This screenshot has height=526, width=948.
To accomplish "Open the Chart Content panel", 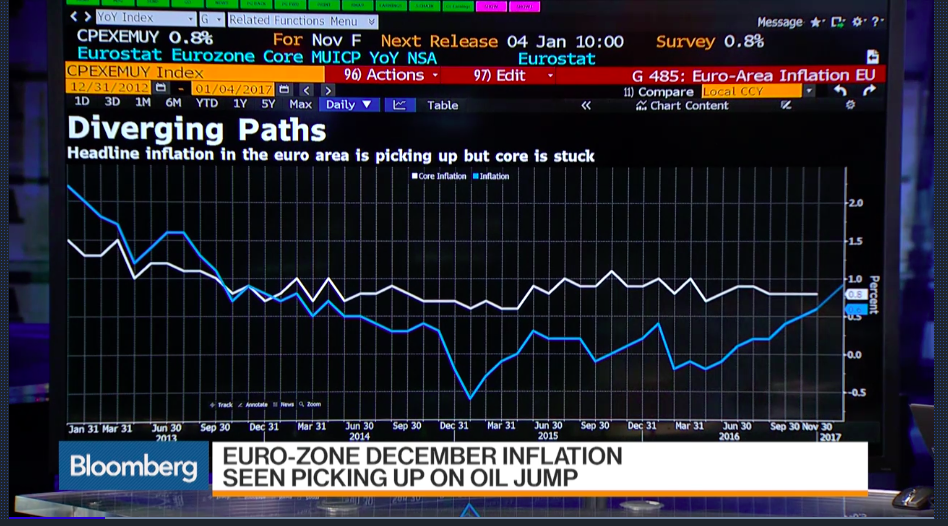I will point(682,106).
